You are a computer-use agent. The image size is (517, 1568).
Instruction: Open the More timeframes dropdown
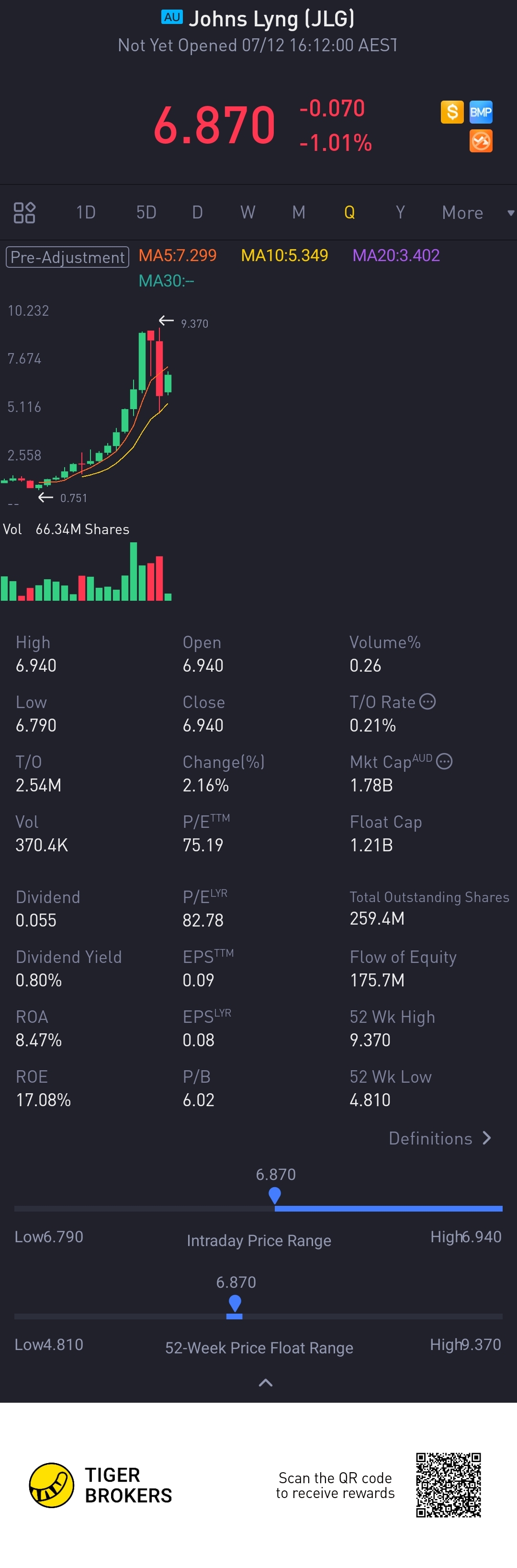[478, 212]
